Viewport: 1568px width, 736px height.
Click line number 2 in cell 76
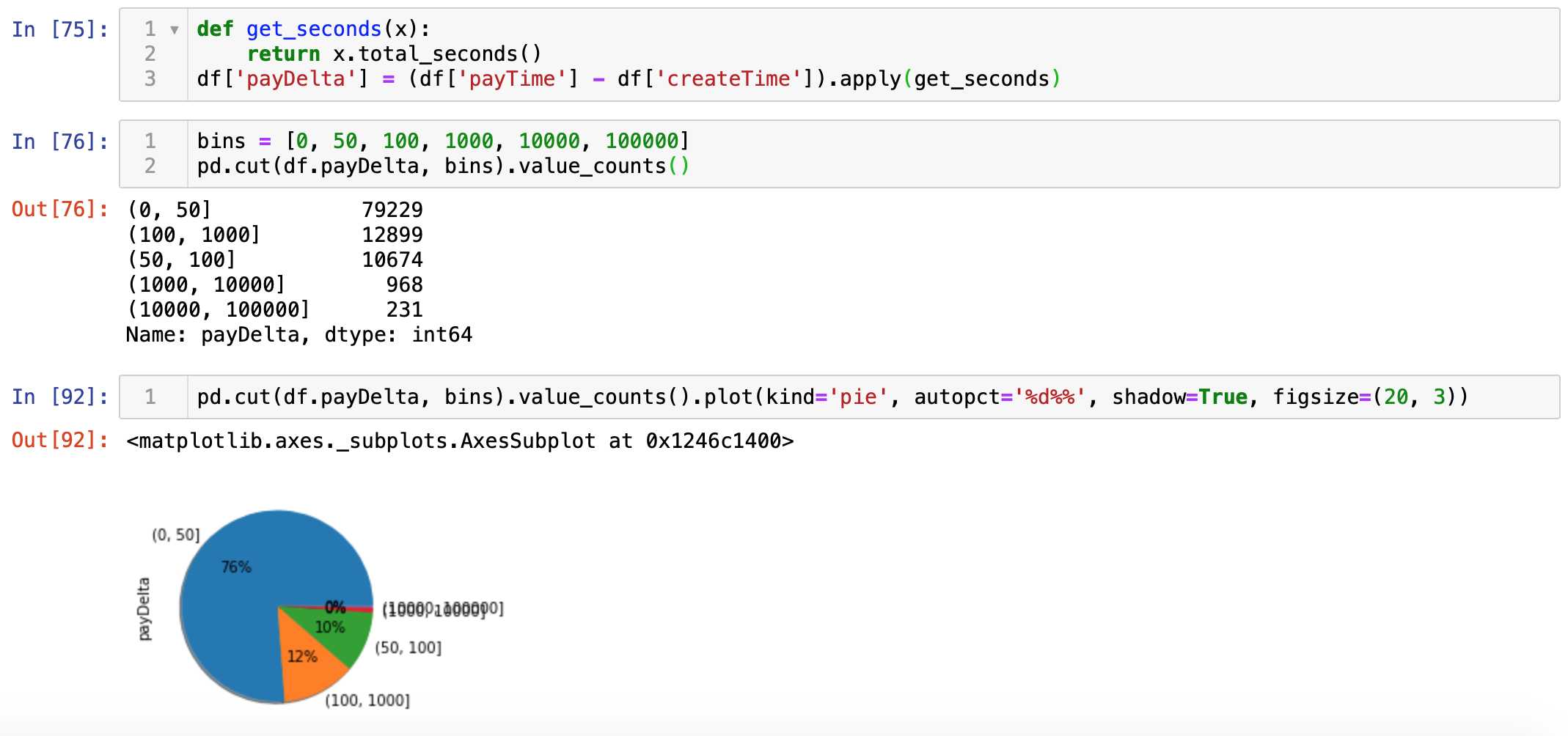(150, 166)
